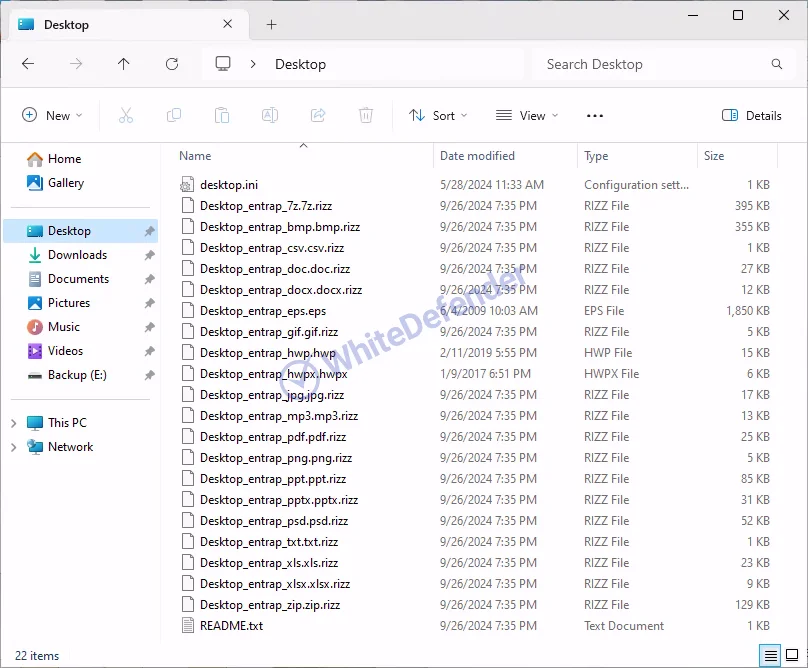Click the Share icon in toolbar
808x668 pixels.
tap(318, 116)
